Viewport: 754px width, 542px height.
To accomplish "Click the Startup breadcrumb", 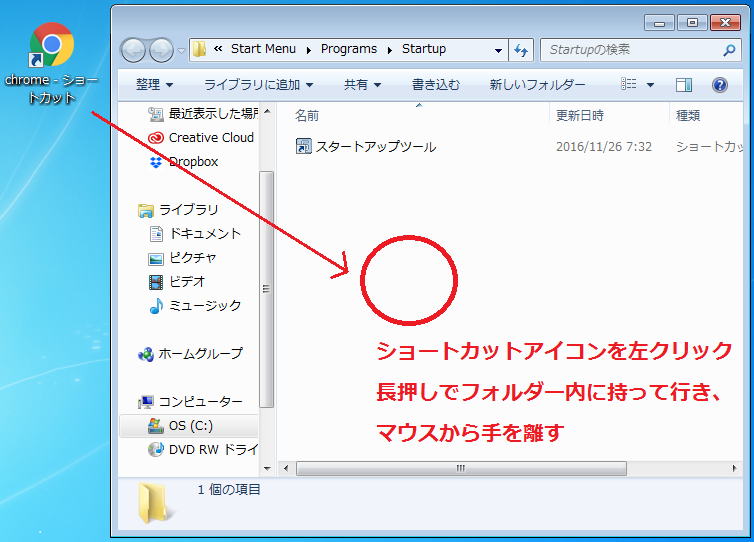I will [424, 49].
